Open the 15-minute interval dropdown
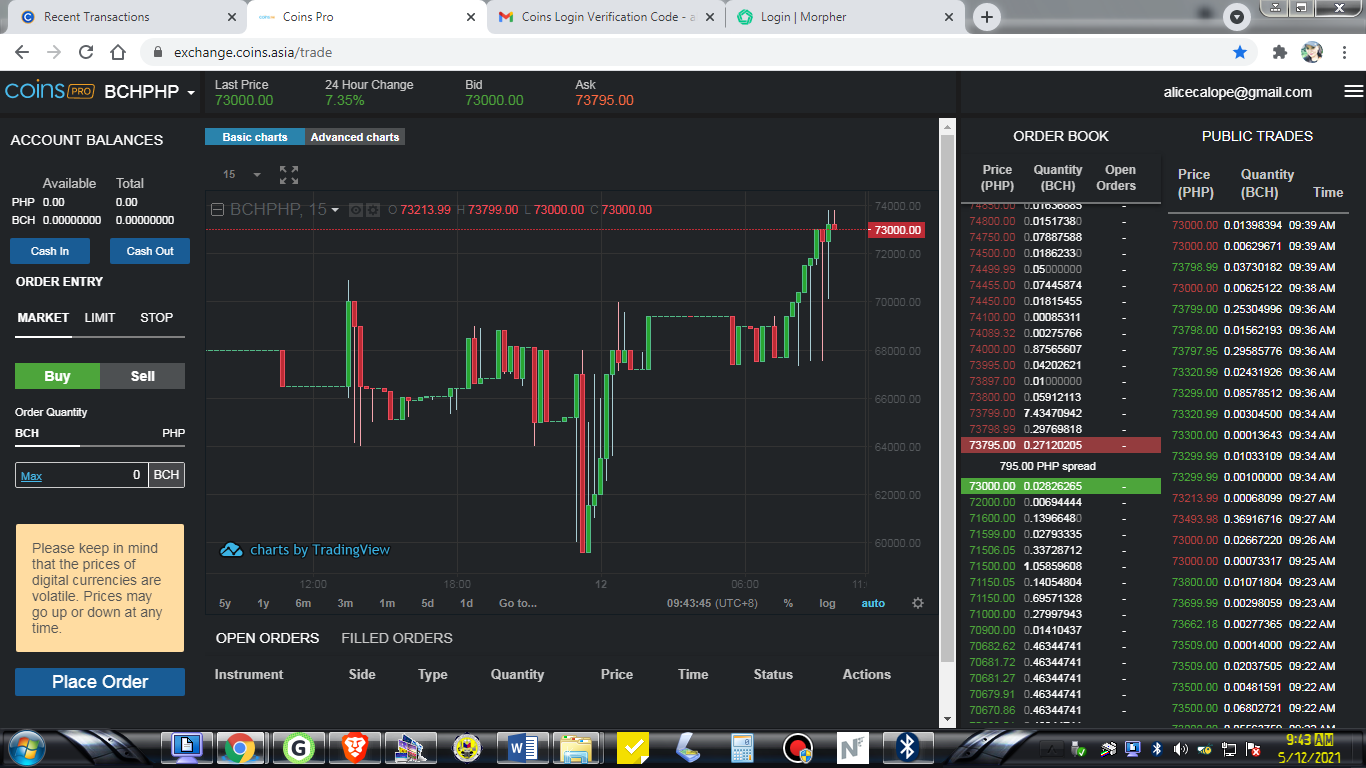The height and width of the screenshot is (768, 1366). point(241,175)
